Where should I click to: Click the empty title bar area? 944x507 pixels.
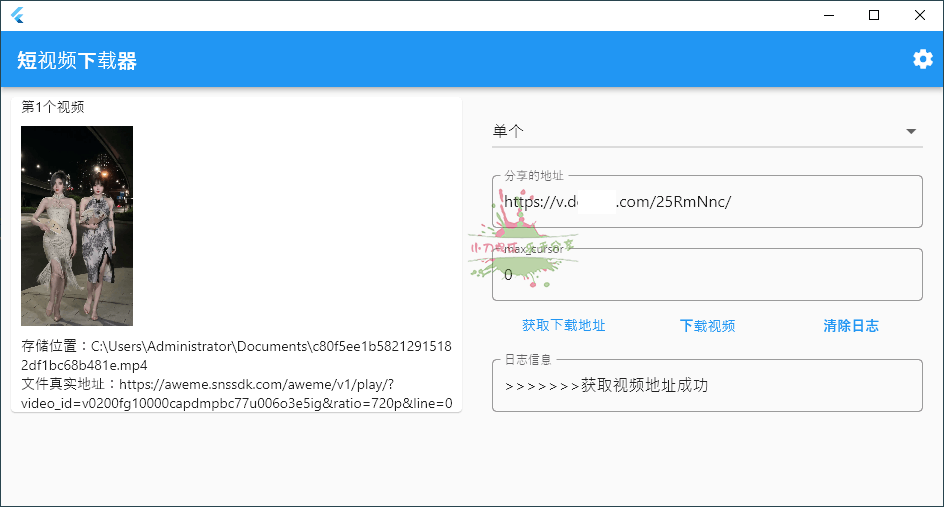(x=400, y=15)
